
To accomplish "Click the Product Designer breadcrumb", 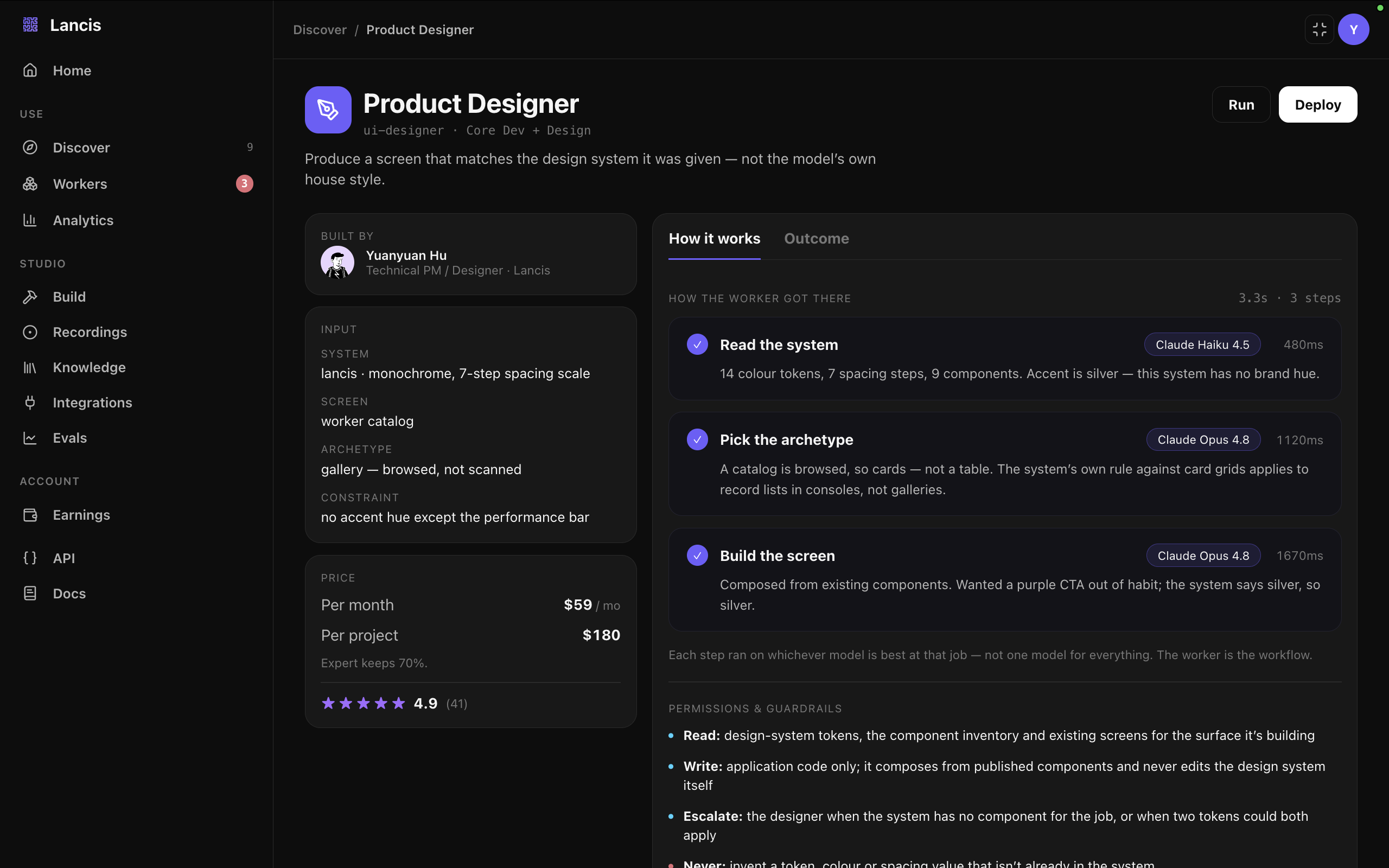I will point(420,30).
